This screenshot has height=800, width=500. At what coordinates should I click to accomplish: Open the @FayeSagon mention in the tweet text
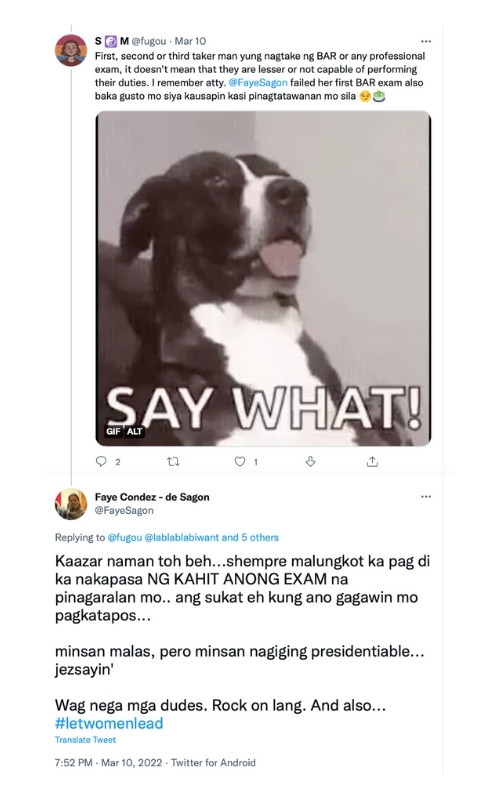(x=258, y=83)
